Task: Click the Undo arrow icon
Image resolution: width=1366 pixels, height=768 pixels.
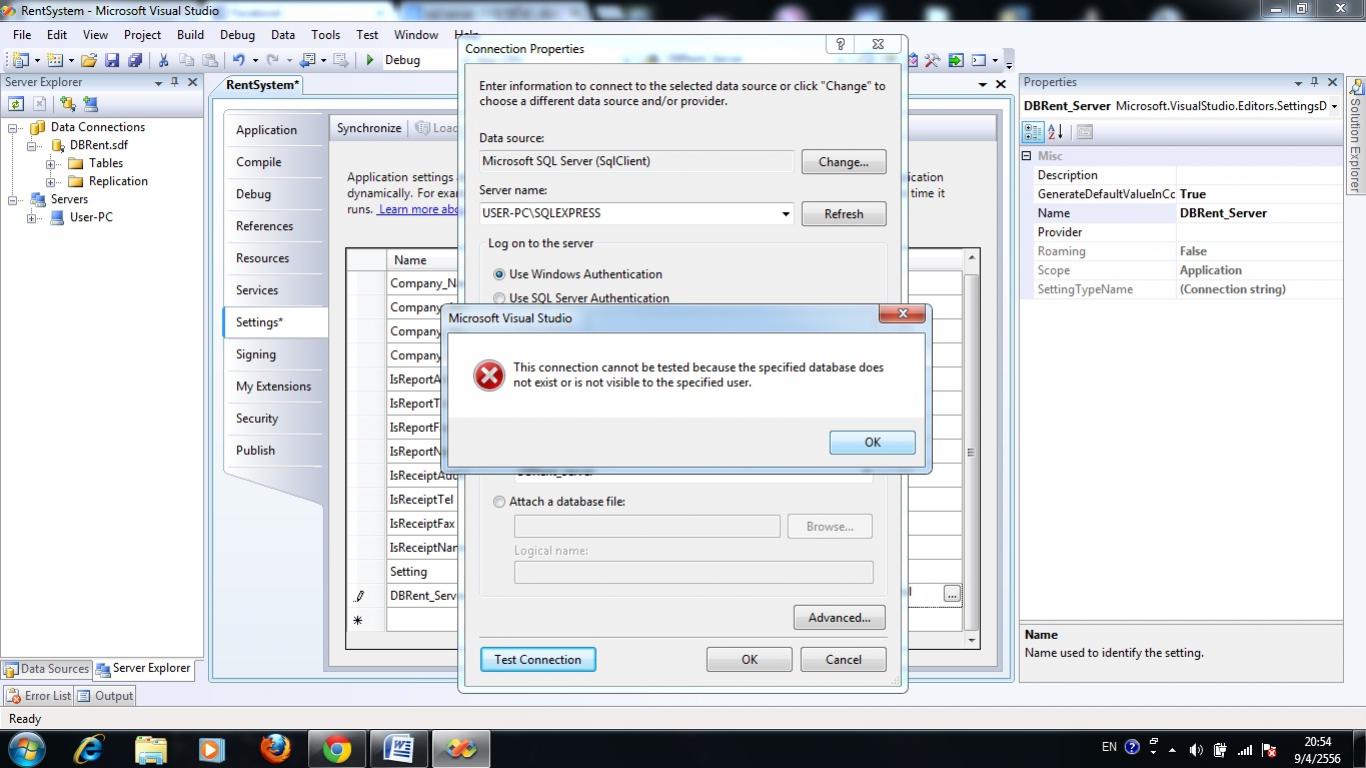Action: coord(239,60)
